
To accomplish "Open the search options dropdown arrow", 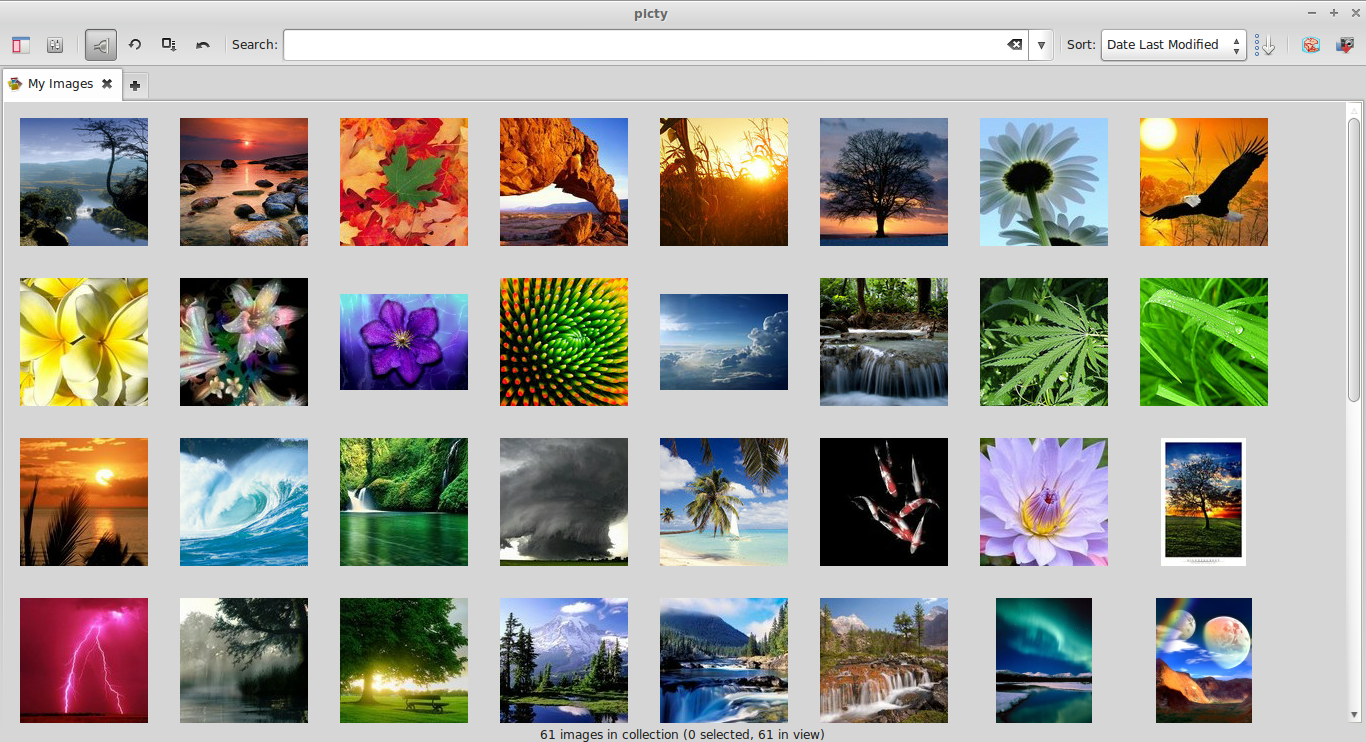I will click(x=1040, y=44).
